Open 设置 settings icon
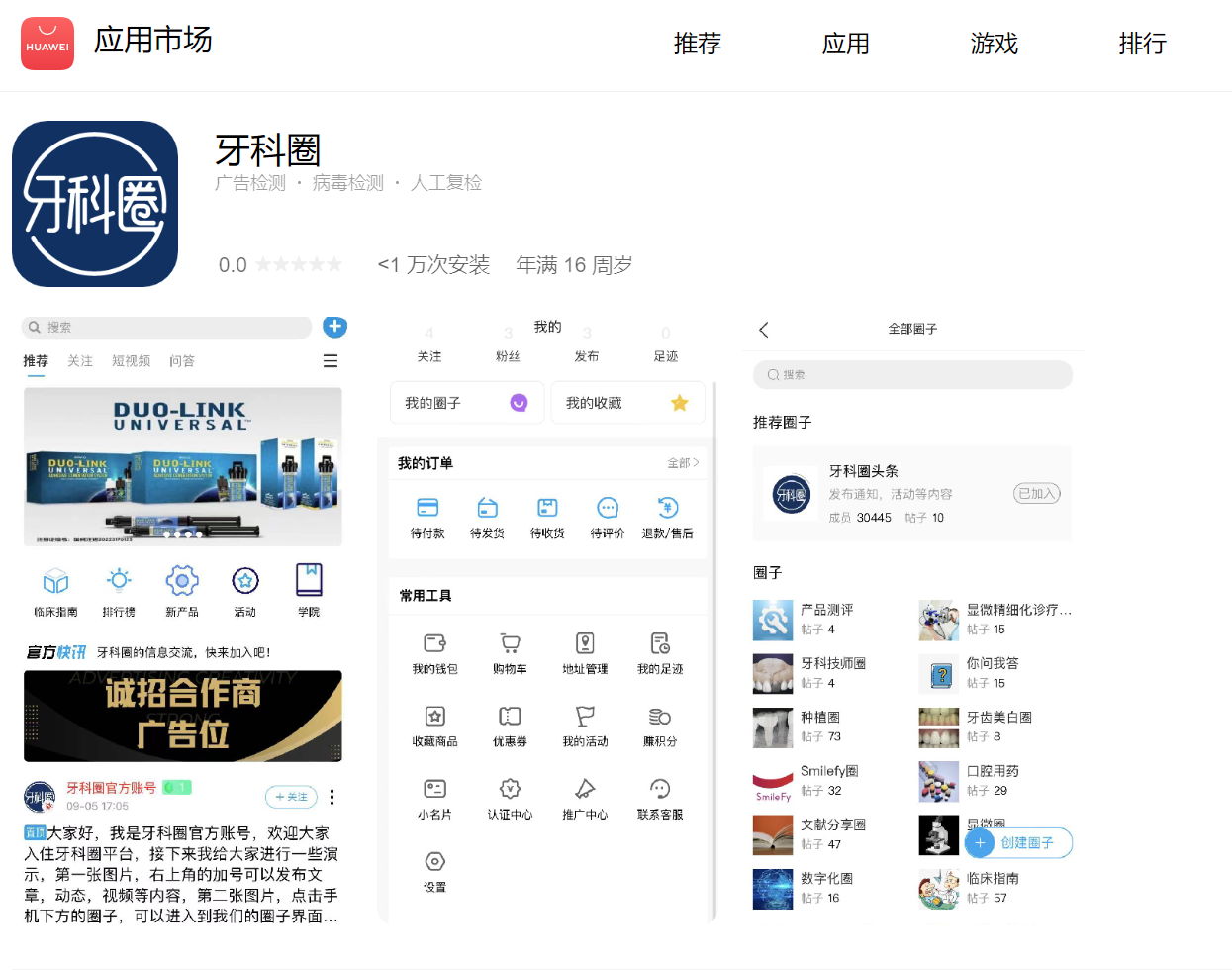Viewport: 1232px width, 970px height. [434, 862]
